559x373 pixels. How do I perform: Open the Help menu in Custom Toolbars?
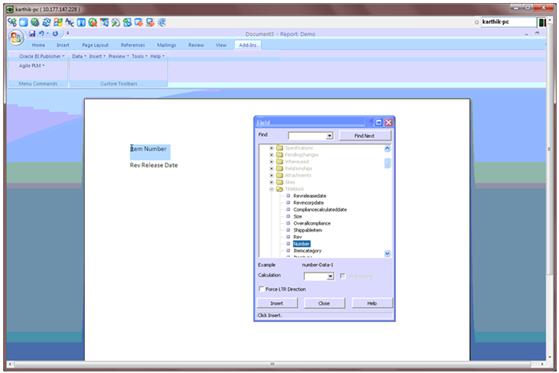tap(157, 56)
